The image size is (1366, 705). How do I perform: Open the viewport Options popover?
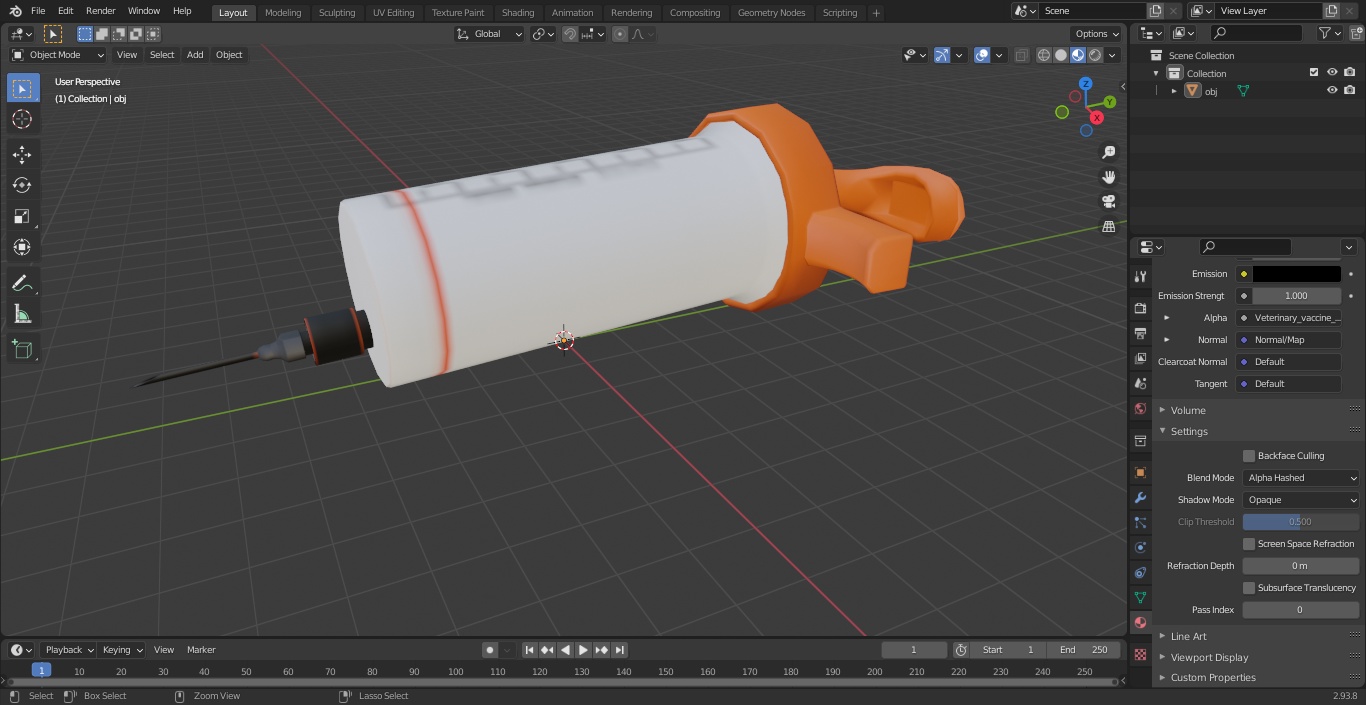1096,34
